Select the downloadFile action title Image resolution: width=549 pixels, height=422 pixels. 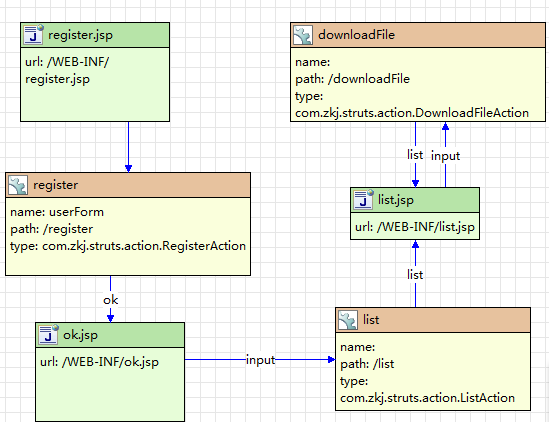[x=356, y=35]
